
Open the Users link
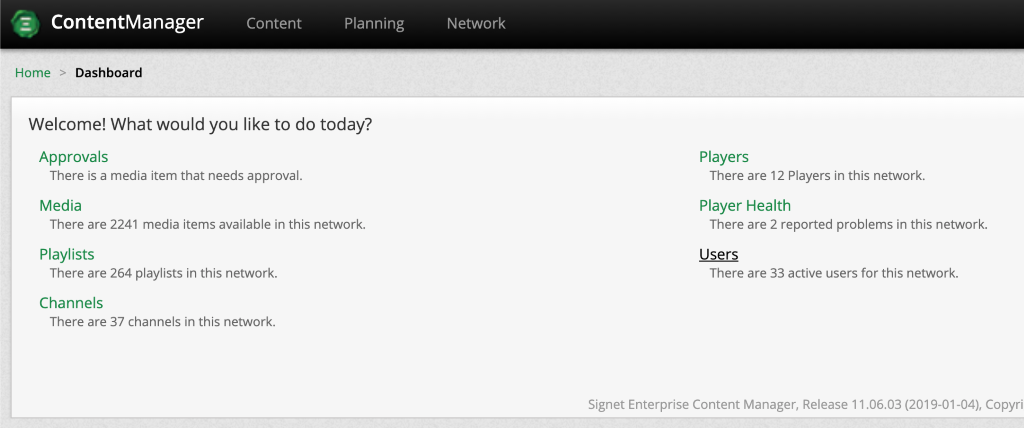(x=719, y=255)
